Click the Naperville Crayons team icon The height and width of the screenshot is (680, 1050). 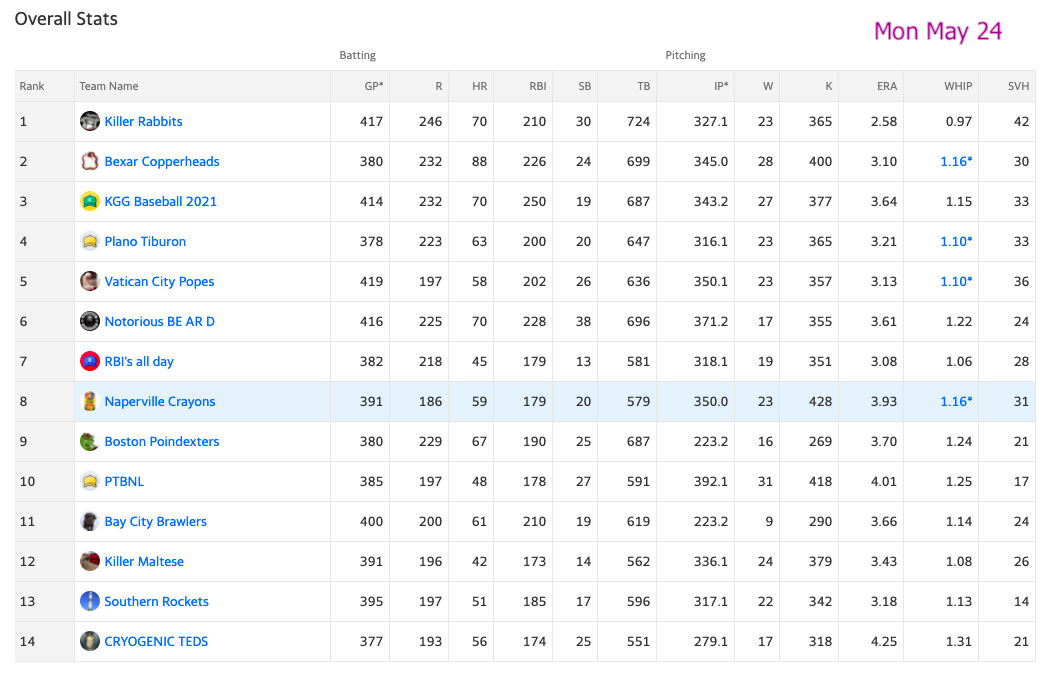tap(90, 401)
